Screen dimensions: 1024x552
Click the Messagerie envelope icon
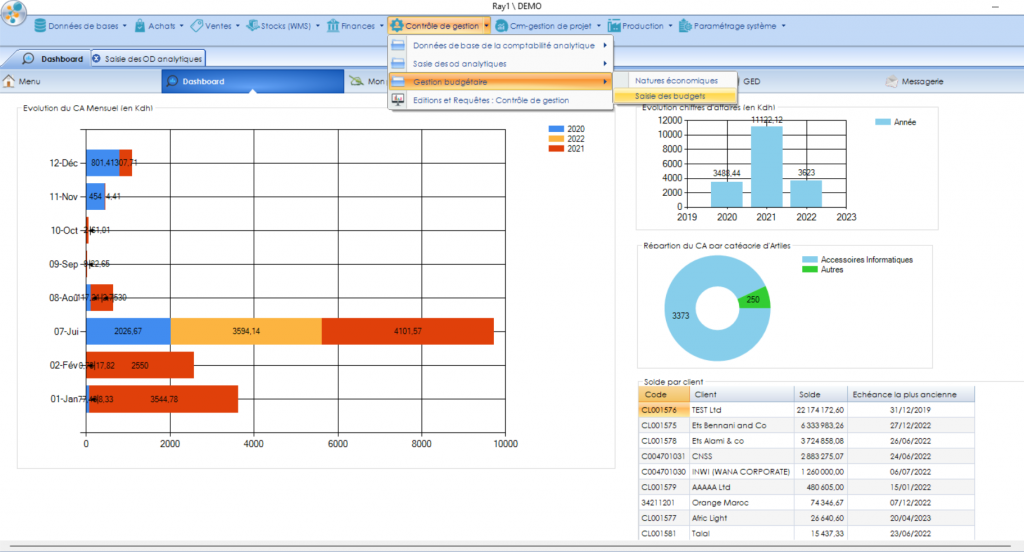pos(891,82)
